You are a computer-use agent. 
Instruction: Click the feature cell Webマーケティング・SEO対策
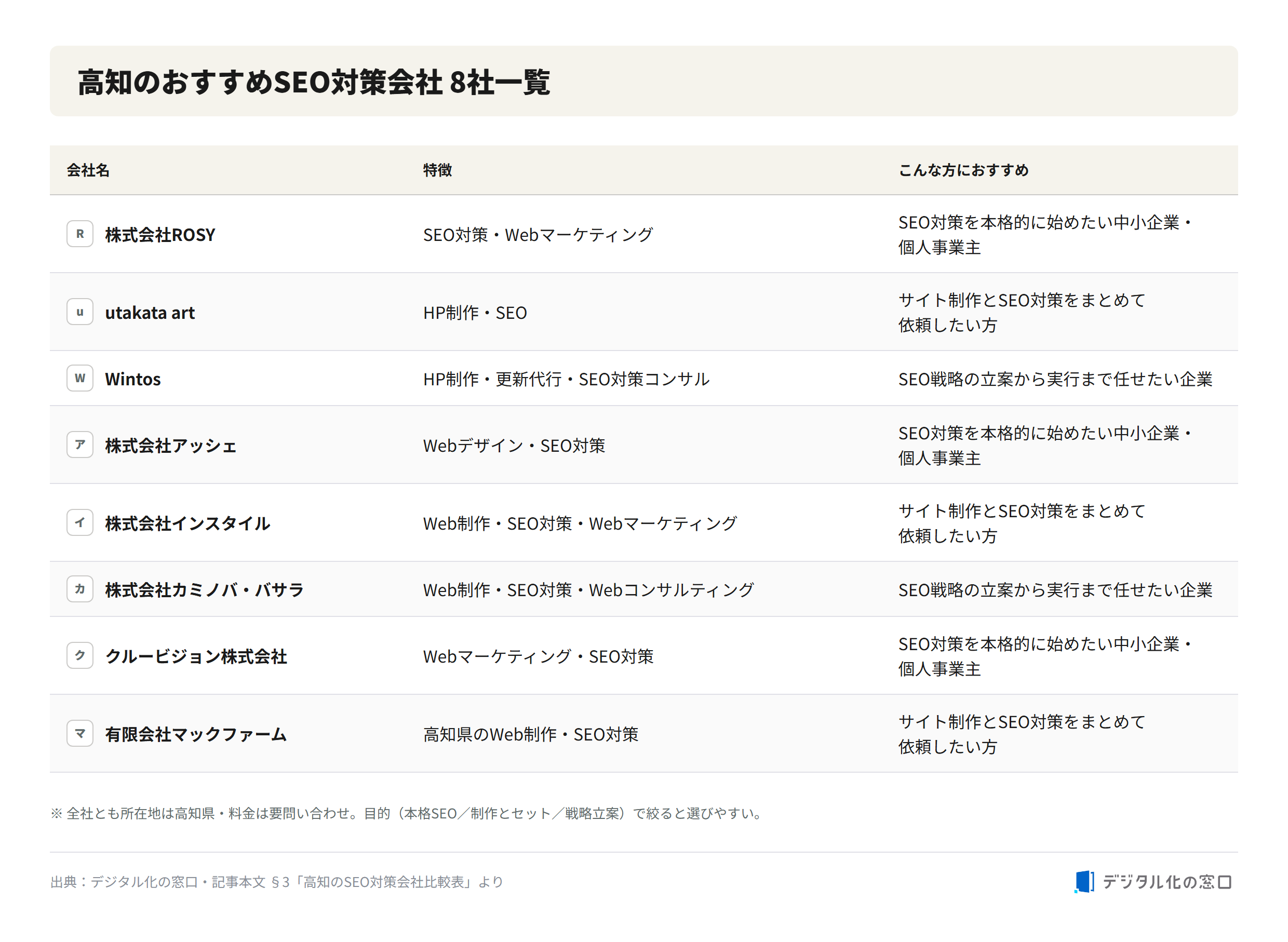click(x=538, y=656)
